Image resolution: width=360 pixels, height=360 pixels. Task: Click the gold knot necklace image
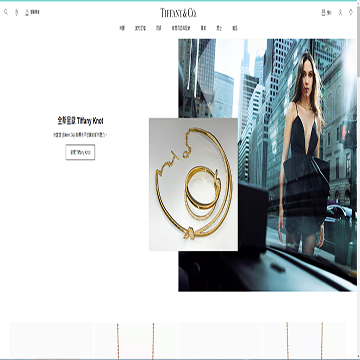193,184
